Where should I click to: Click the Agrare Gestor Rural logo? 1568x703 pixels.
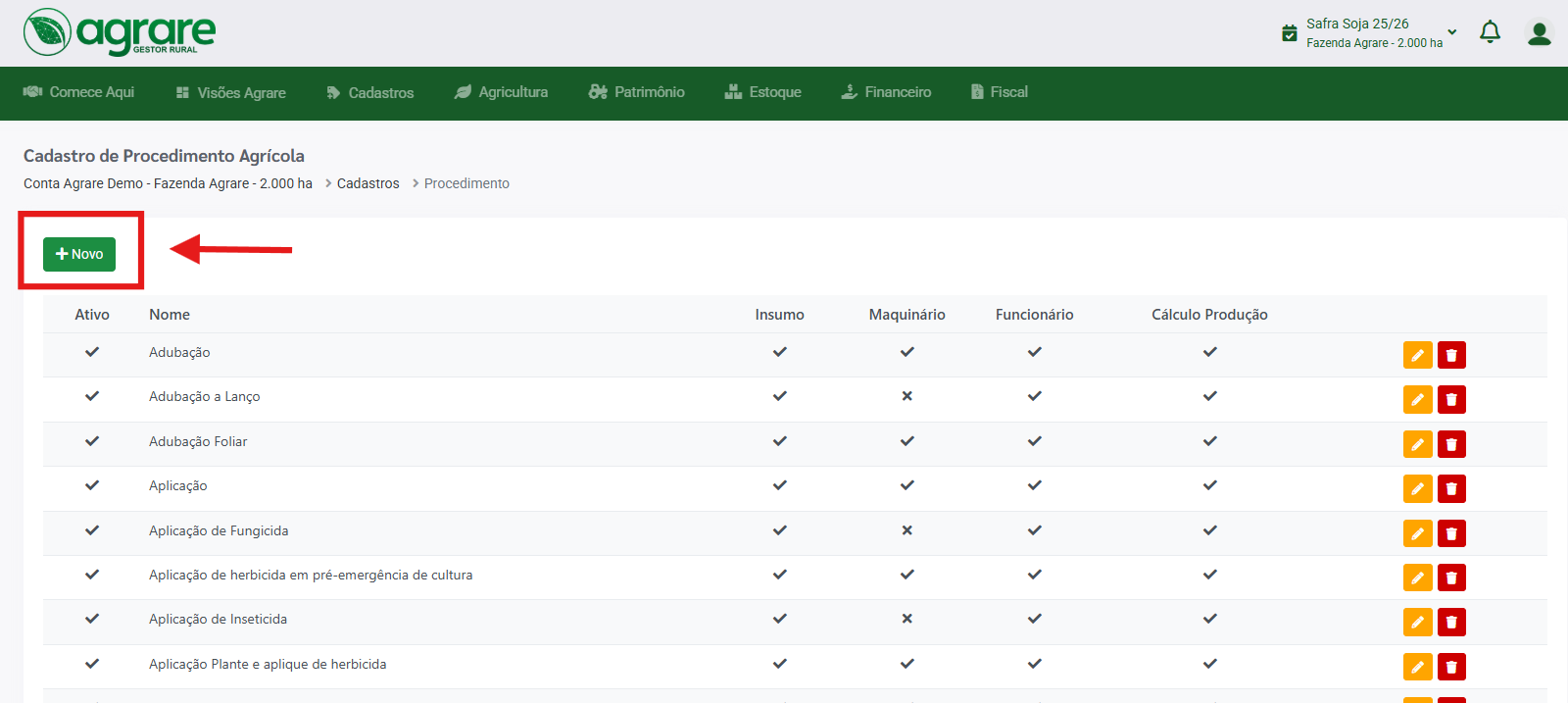point(120,32)
